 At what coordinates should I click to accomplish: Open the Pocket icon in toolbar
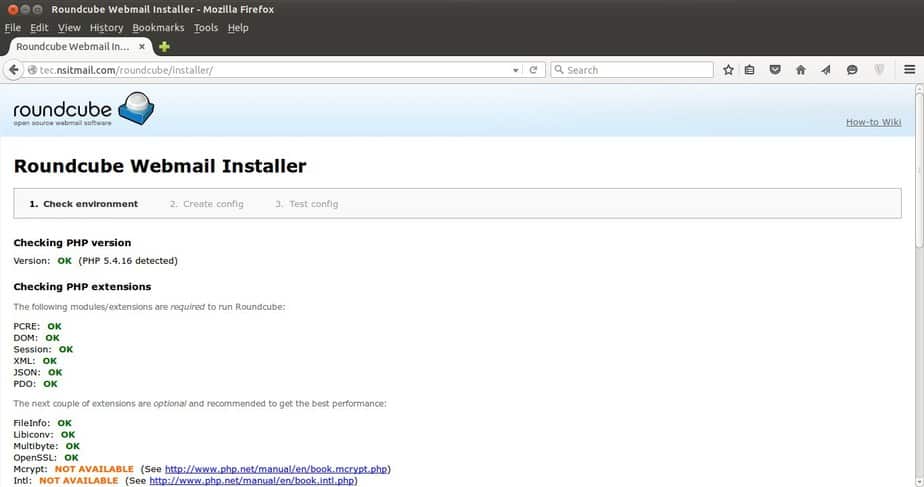point(775,70)
